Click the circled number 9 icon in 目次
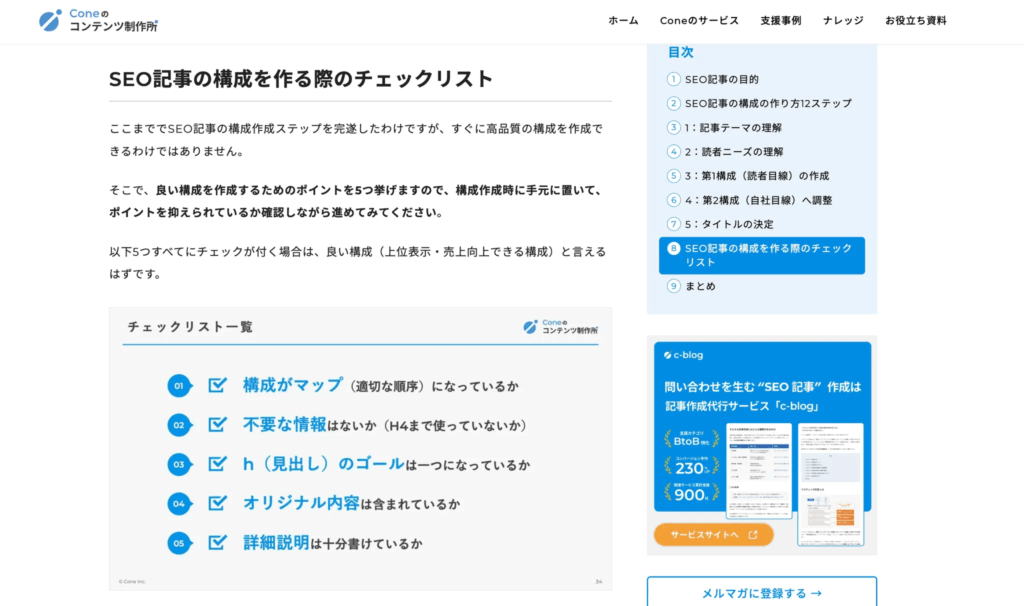1024x606 pixels. [673, 286]
